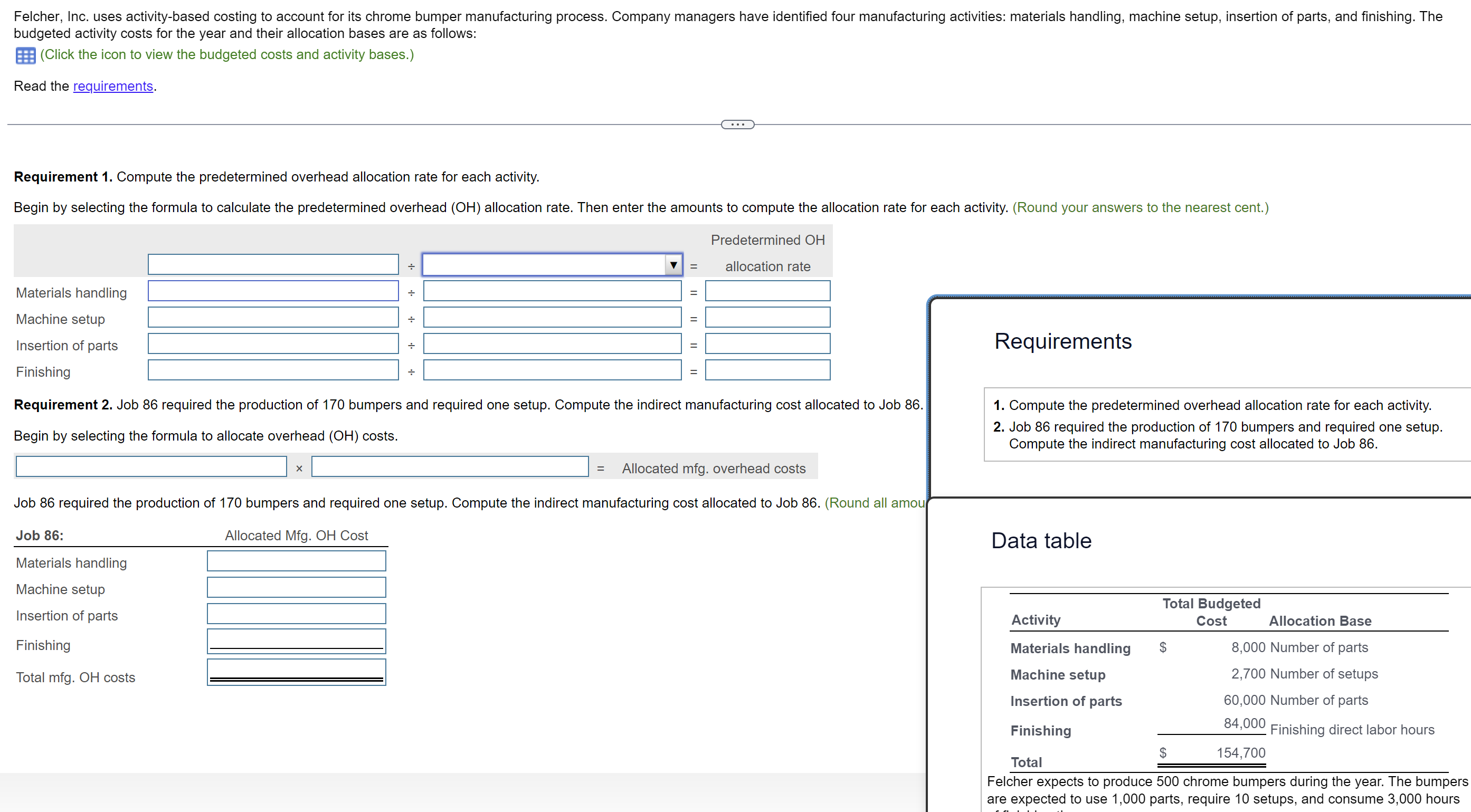Click Job 86 Insertion of parts field
The height and width of the screenshot is (812, 1471).
(x=297, y=614)
